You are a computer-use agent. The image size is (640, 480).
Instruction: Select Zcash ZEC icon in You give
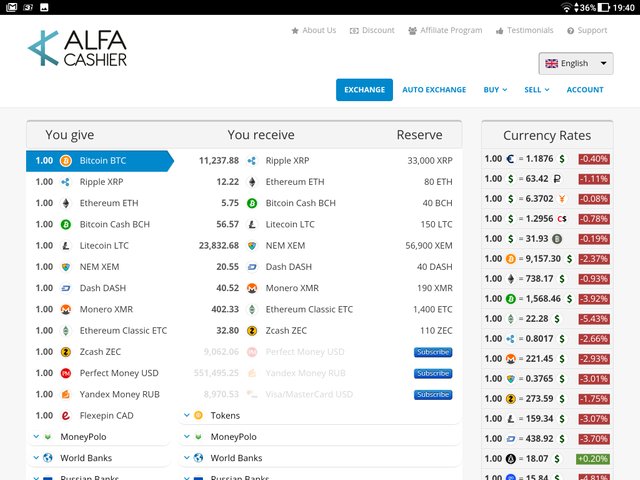point(66,352)
